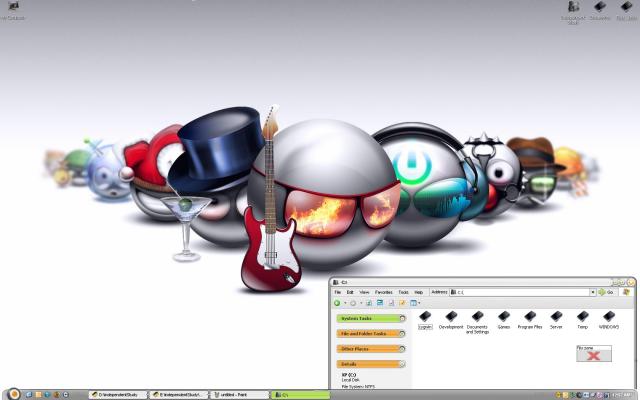
Task: Click the grey Forward button
Action: click(x=353, y=303)
